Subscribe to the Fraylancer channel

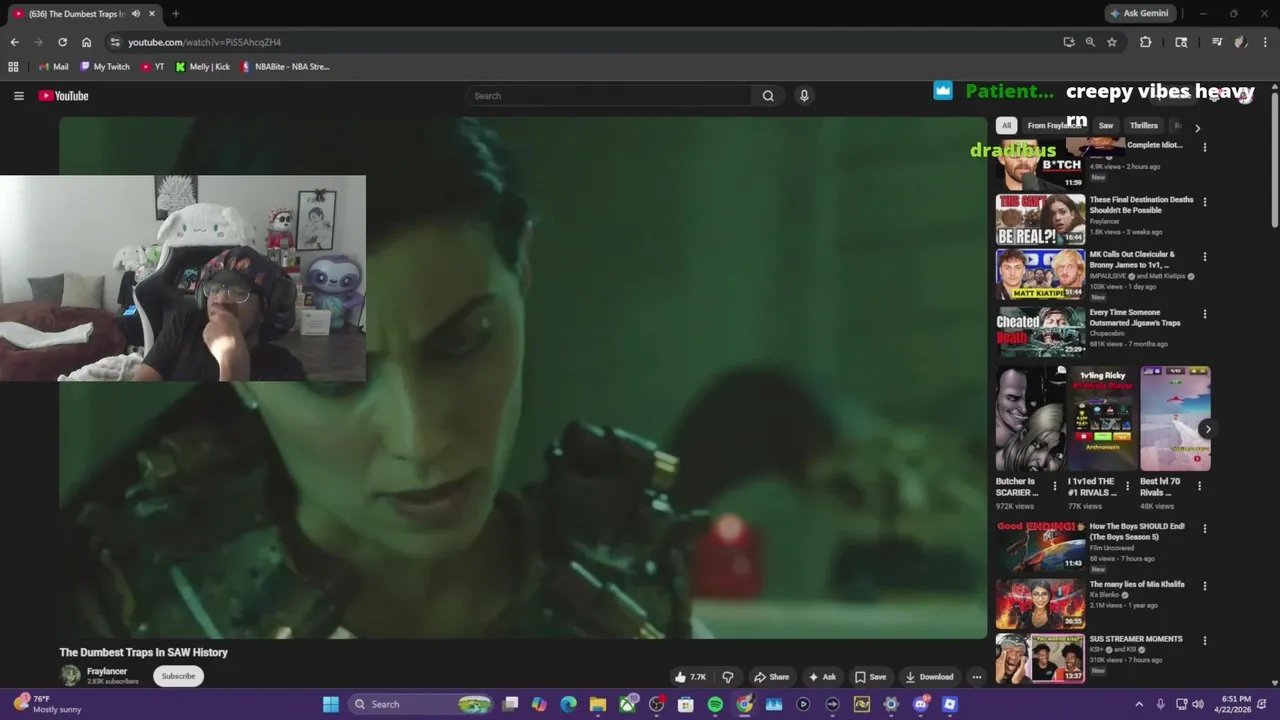tap(178, 676)
